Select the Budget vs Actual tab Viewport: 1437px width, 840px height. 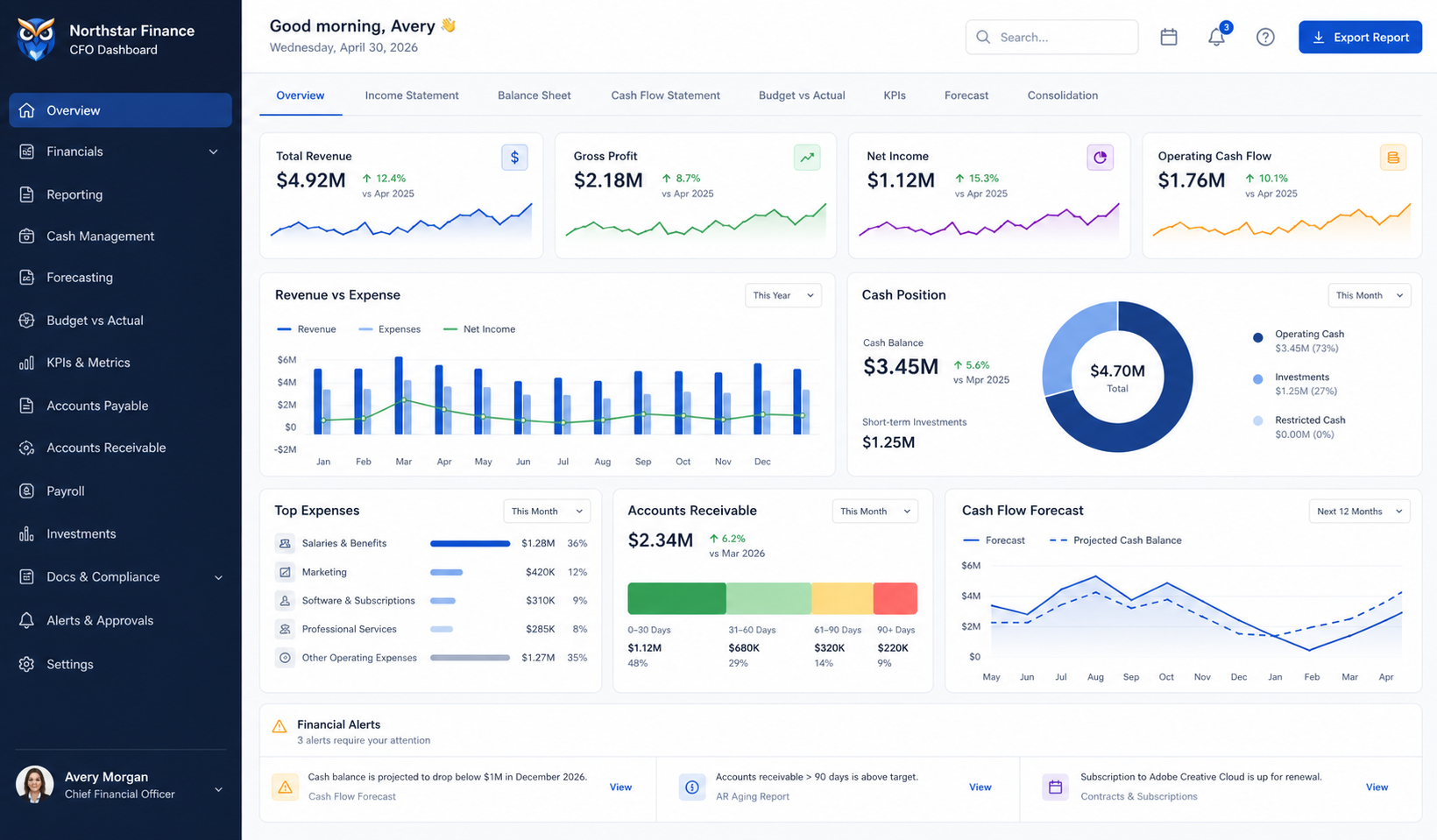[x=802, y=95]
